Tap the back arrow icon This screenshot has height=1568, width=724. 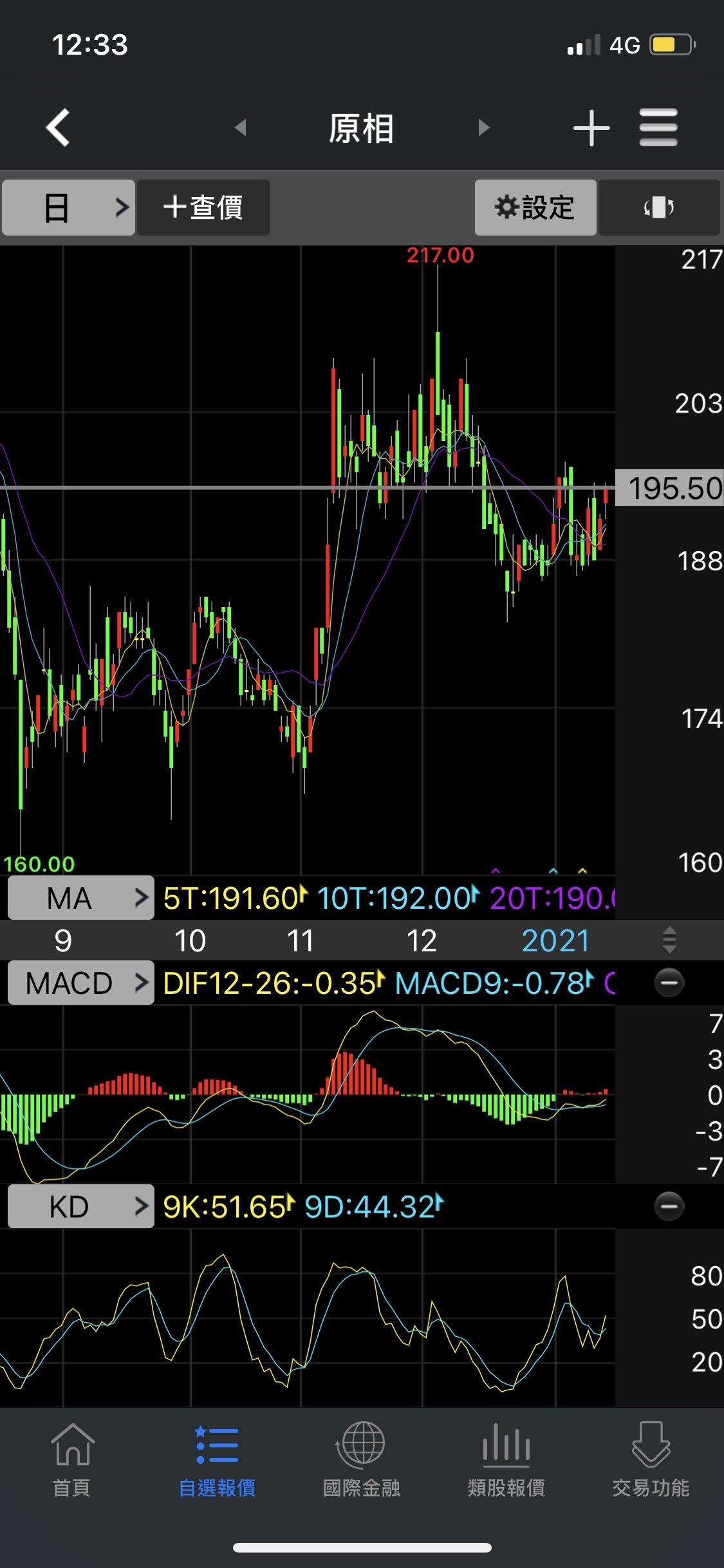coord(58,127)
